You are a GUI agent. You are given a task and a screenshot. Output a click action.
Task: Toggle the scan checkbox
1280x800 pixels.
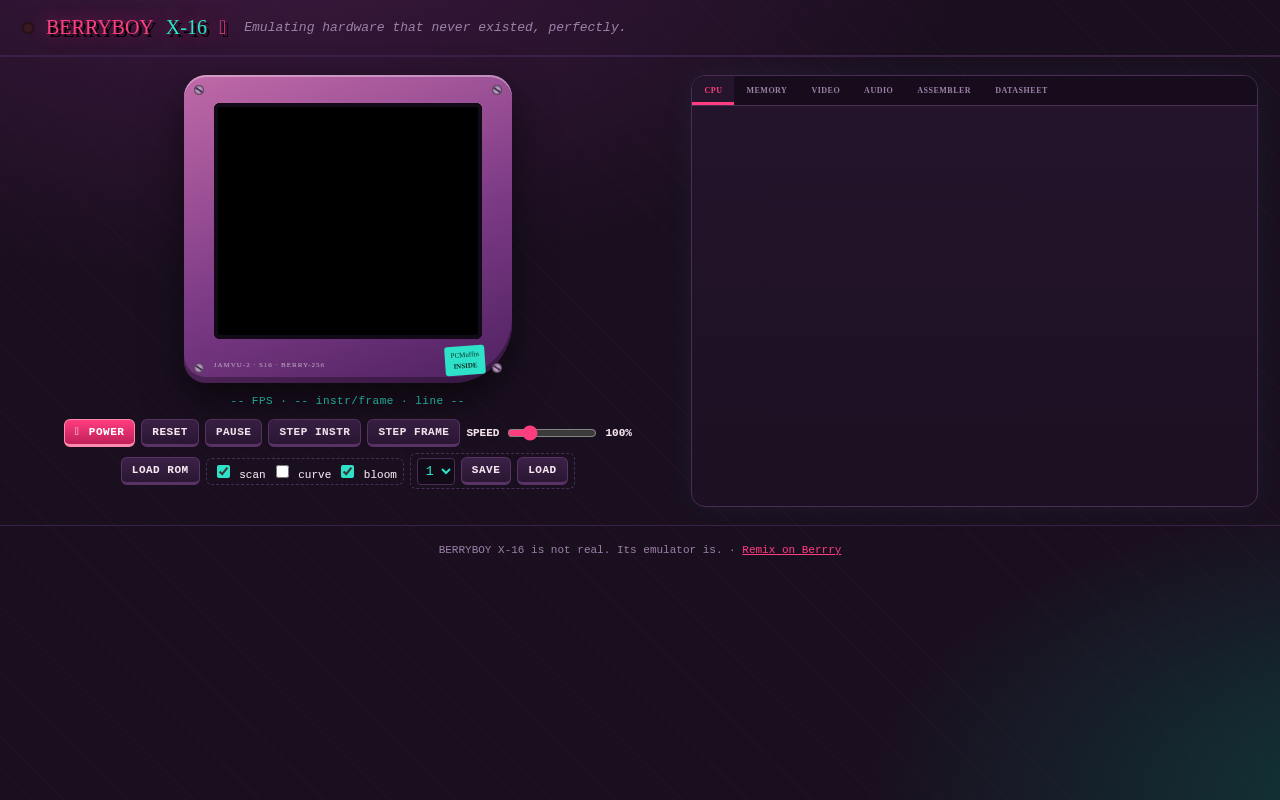click(223, 471)
